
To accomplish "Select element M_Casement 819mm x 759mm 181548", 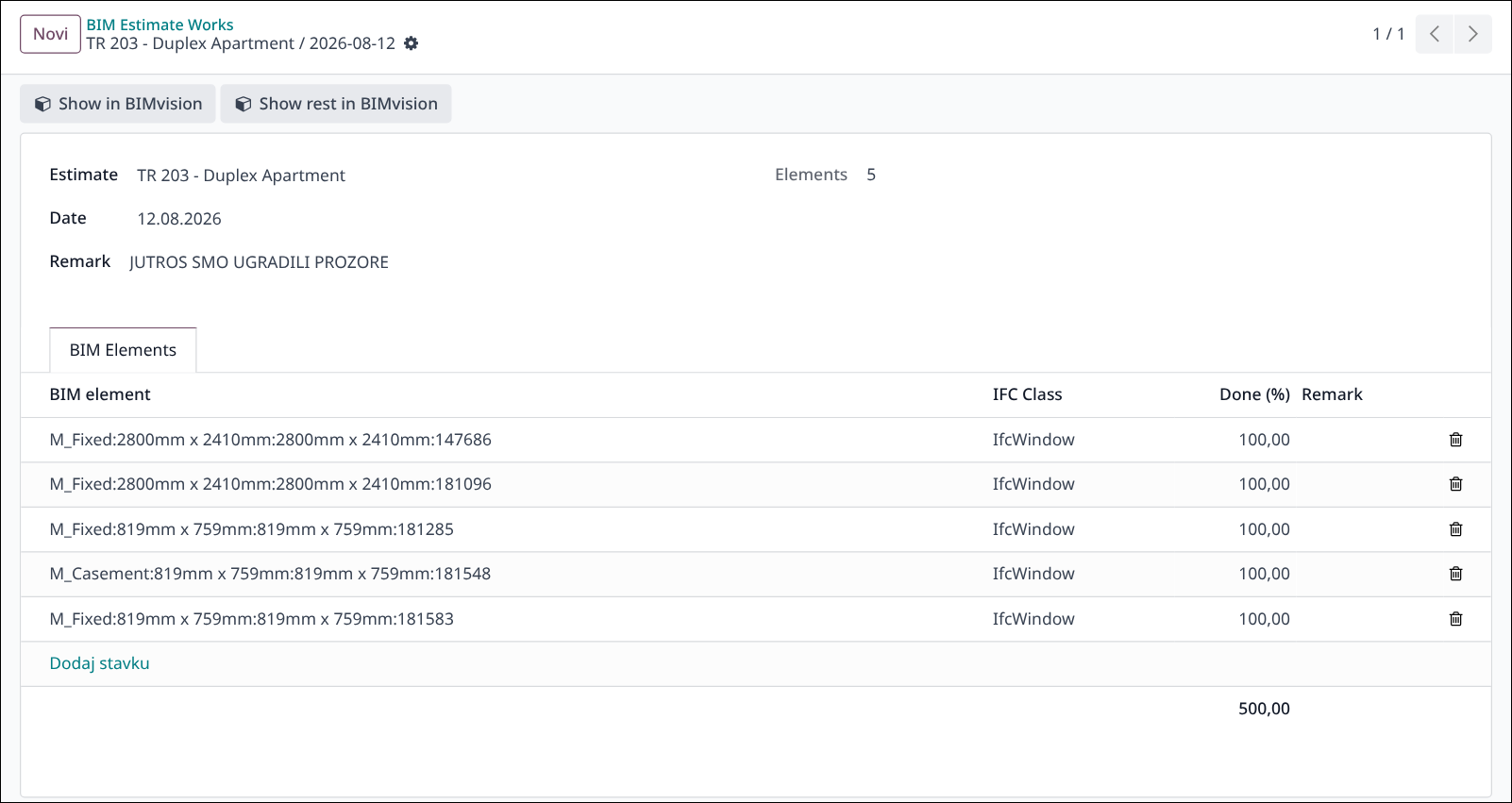I will 270,574.
